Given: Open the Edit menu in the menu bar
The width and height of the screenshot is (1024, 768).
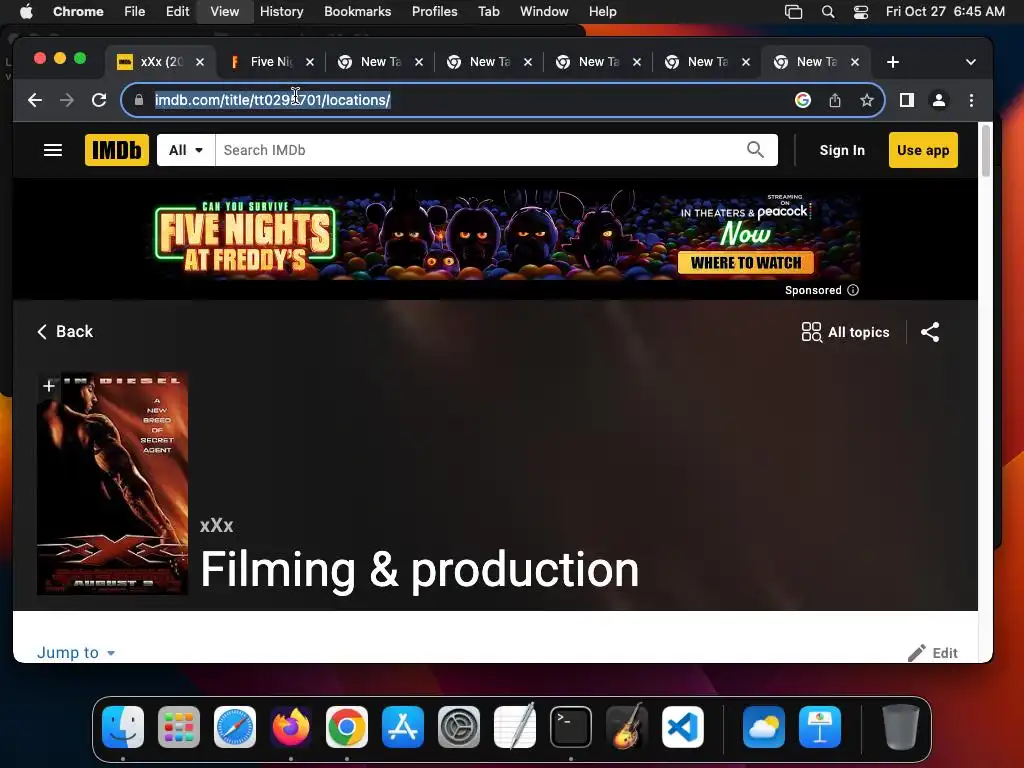Looking at the screenshot, I should click(177, 12).
